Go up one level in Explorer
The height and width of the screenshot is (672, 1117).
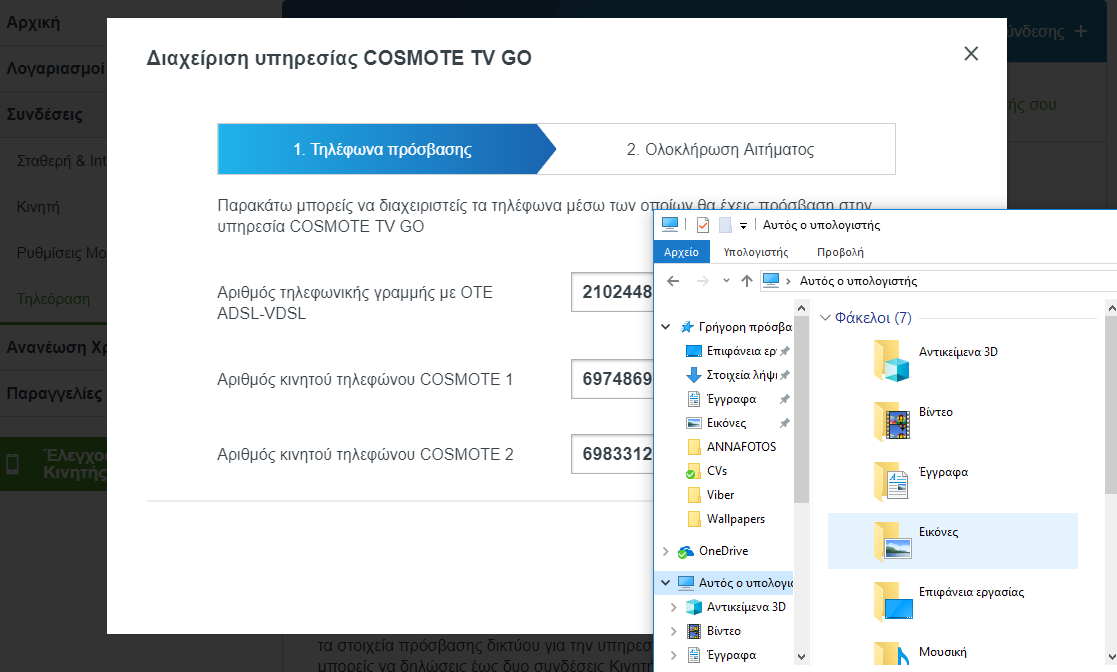click(747, 281)
